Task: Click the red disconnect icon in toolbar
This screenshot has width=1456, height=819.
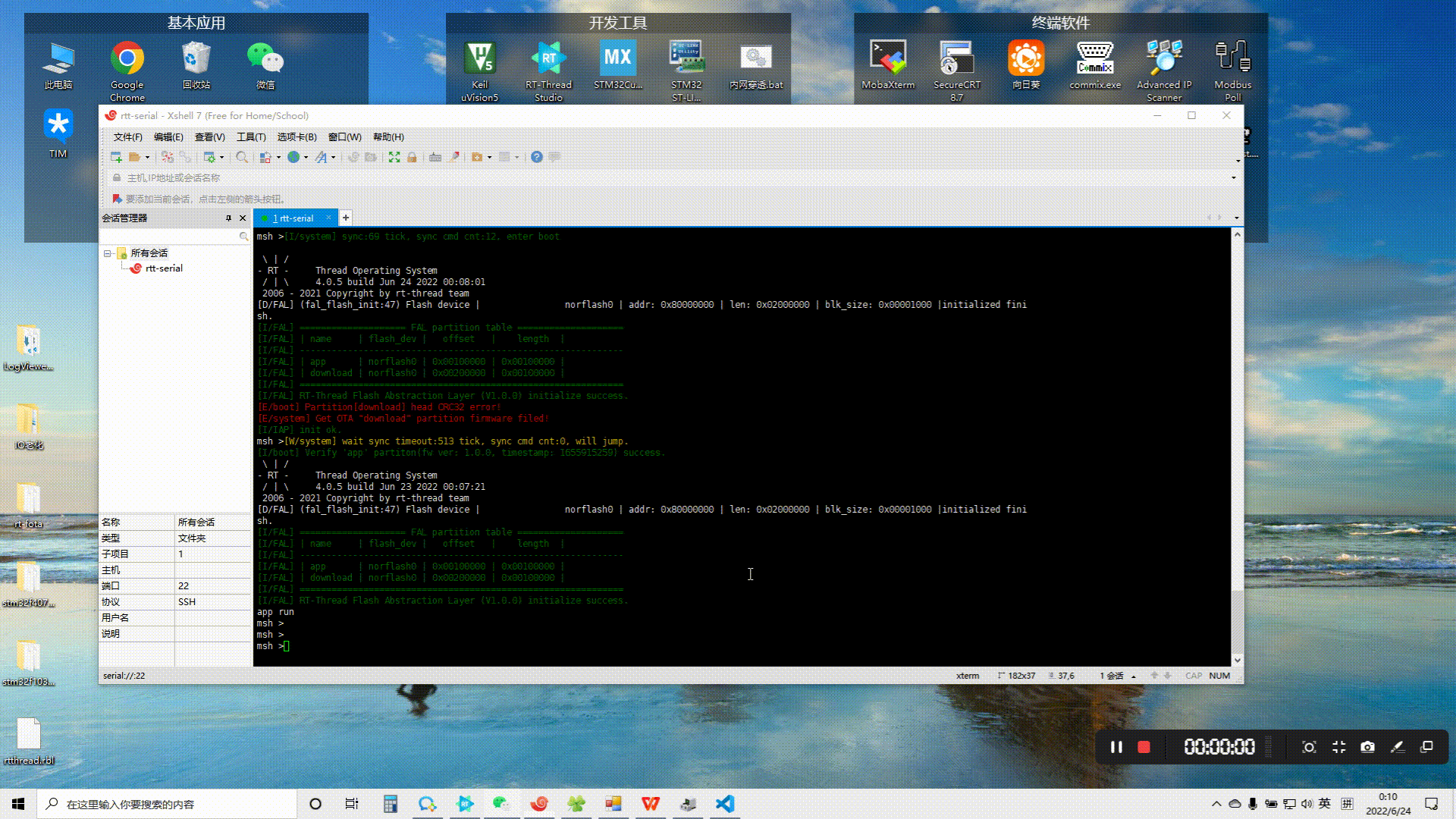Action: pos(168,157)
